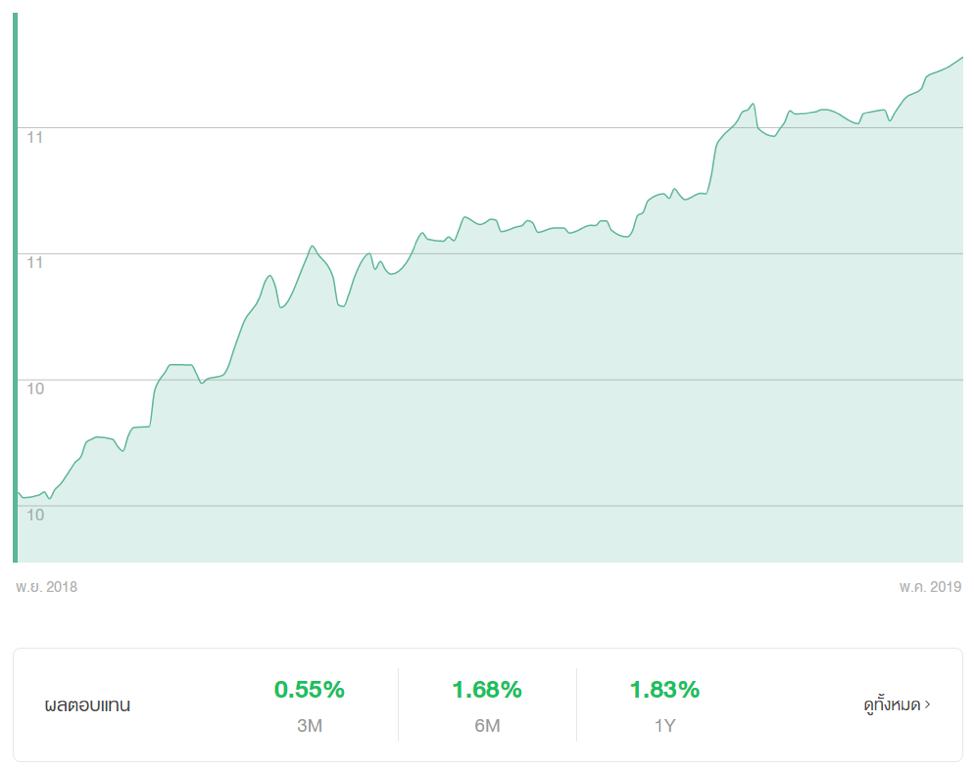Click the chart line's rightmost end point

961,58
